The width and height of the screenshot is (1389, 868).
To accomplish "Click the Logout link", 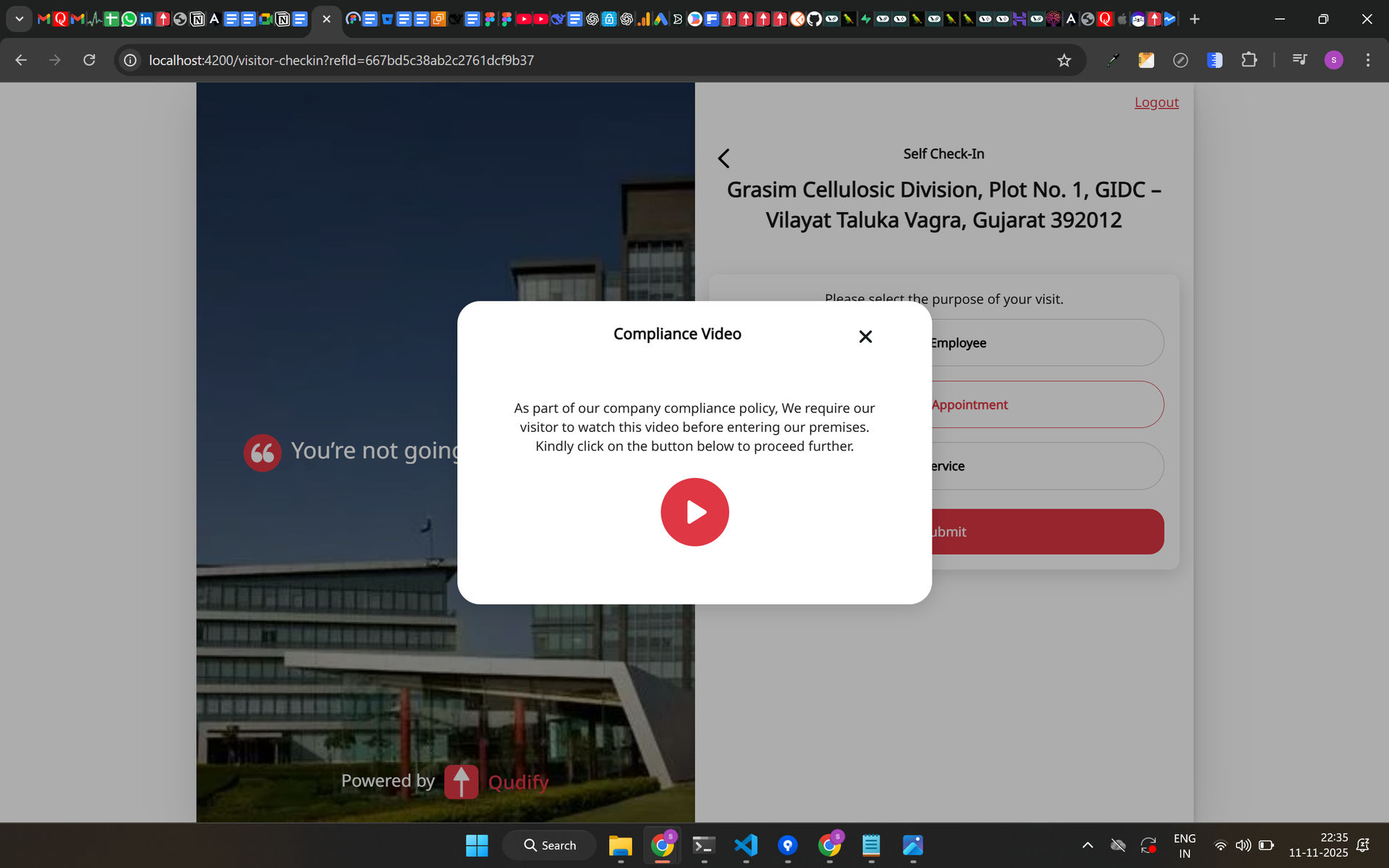I will pos(1156,102).
